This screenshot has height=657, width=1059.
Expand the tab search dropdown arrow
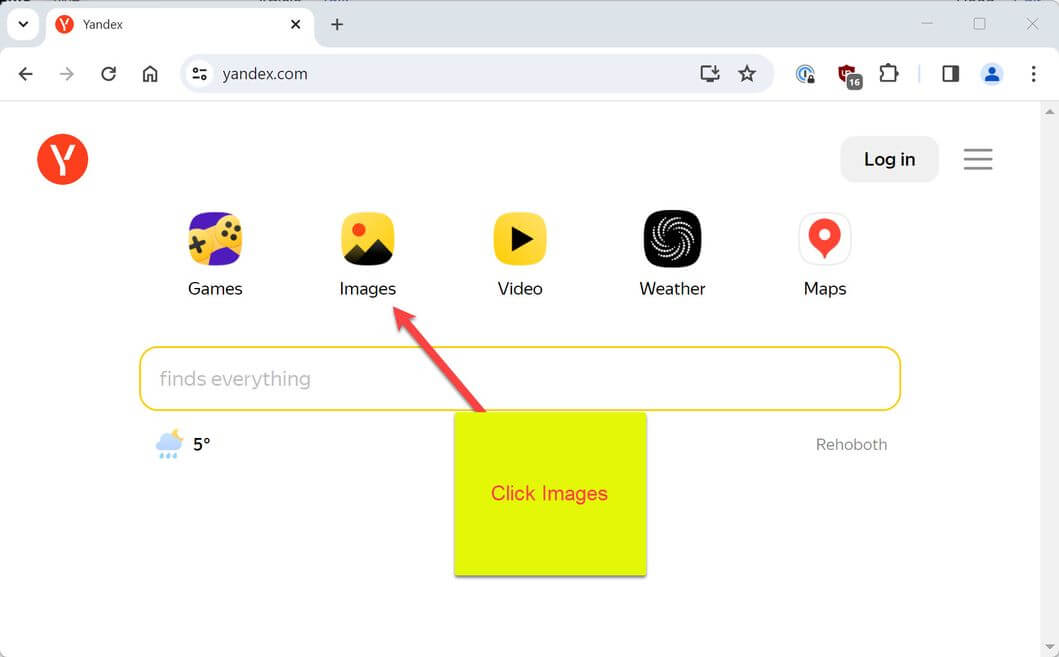click(23, 24)
